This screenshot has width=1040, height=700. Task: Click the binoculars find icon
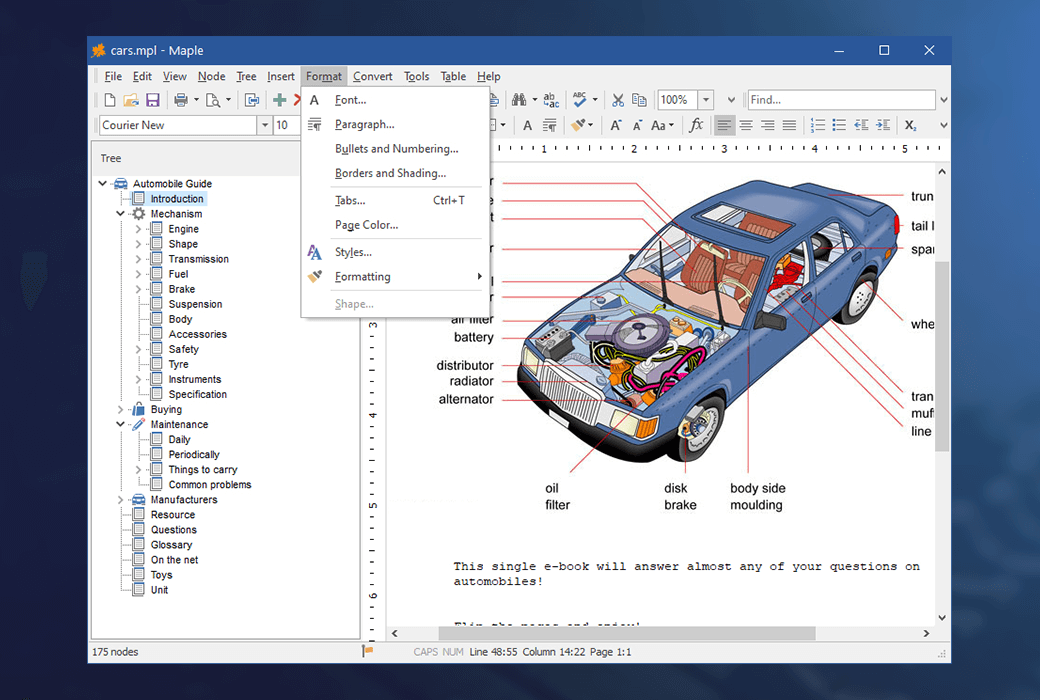tap(519, 100)
